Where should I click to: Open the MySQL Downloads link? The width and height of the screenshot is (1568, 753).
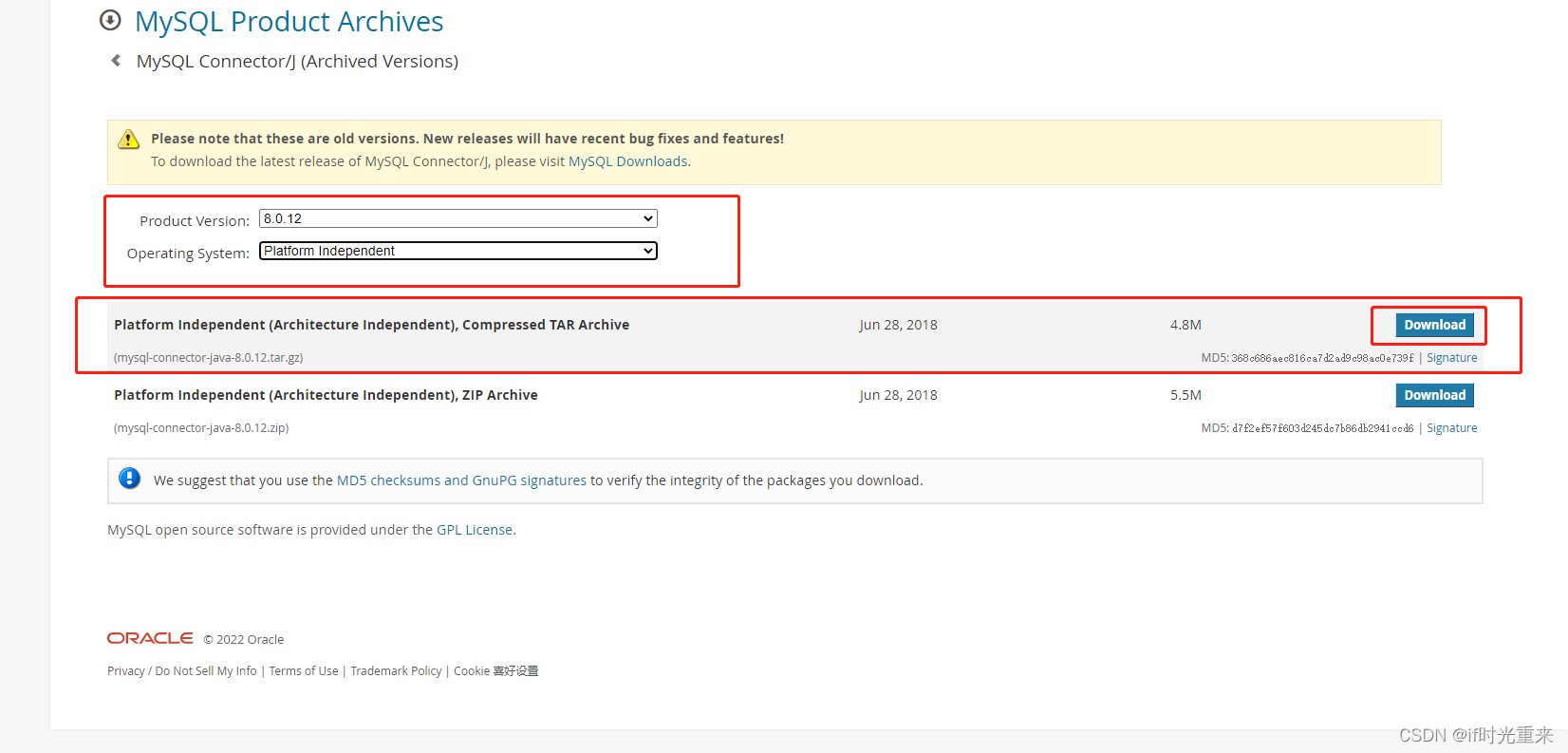(627, 161)
